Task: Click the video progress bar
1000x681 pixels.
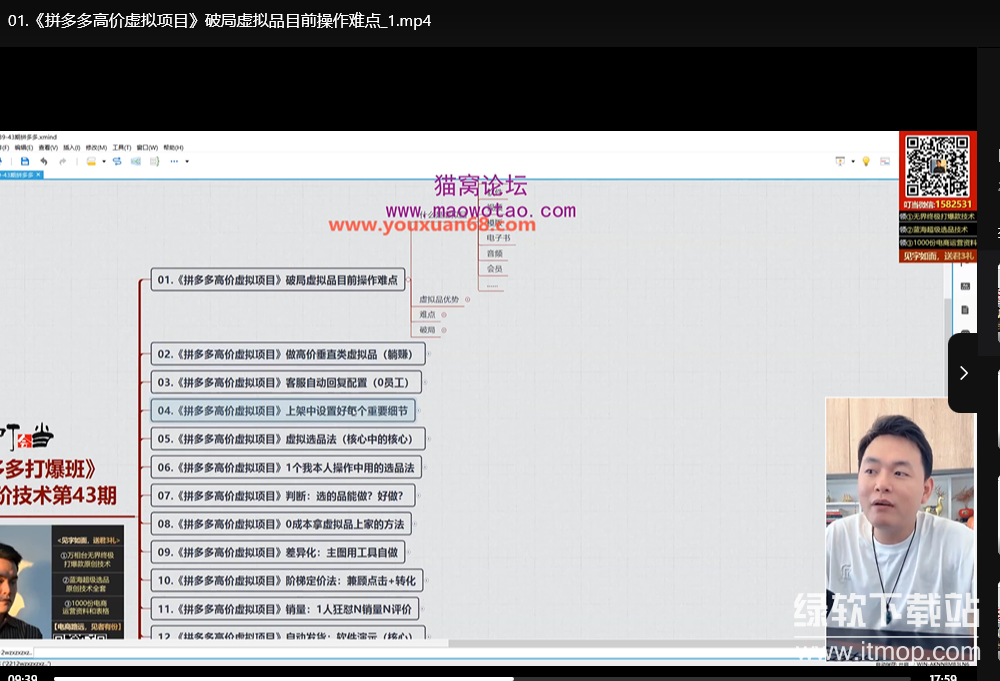Action: (482, 678)
